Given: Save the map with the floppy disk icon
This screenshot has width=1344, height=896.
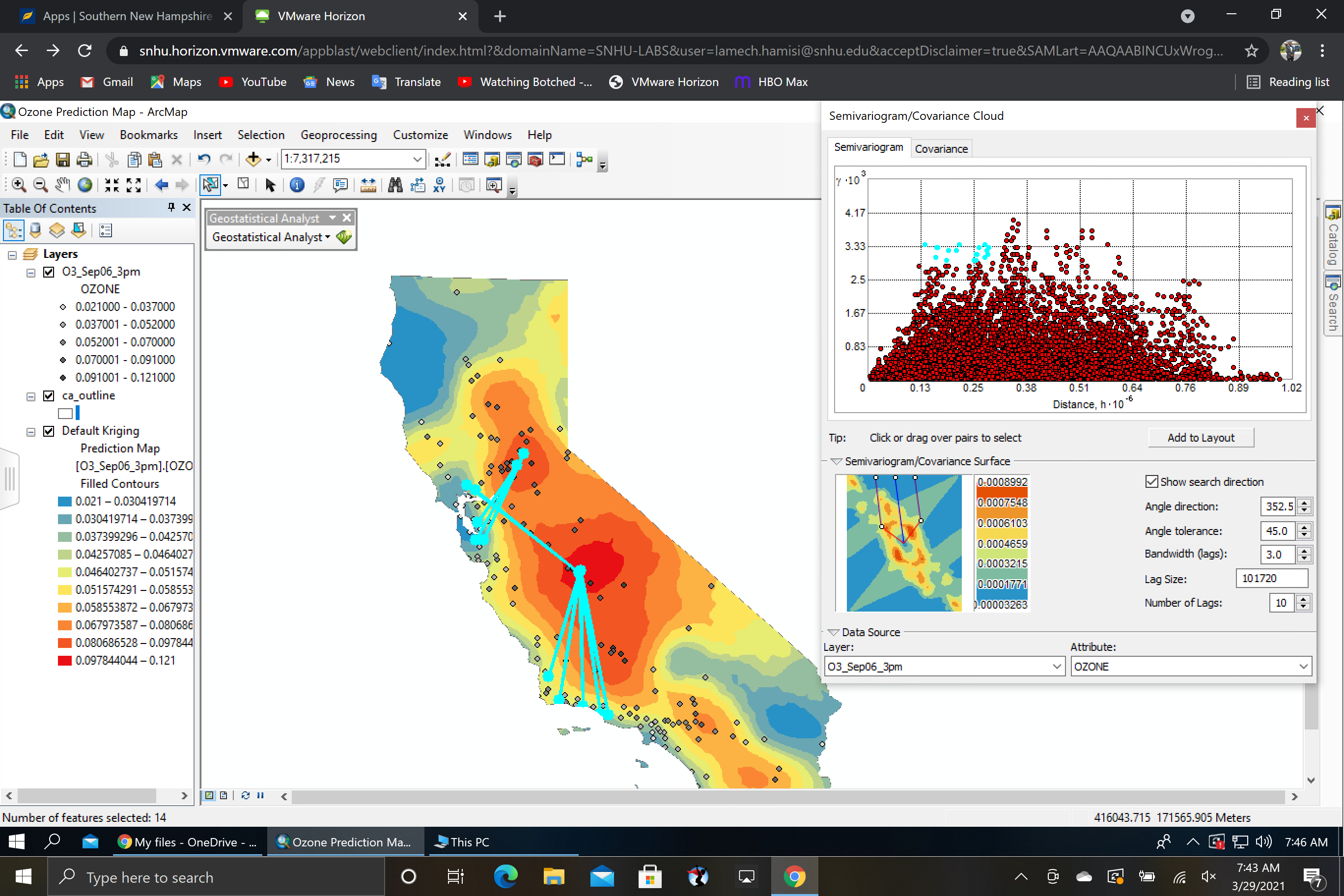Looking at the screenshot, I should (63, 160).
